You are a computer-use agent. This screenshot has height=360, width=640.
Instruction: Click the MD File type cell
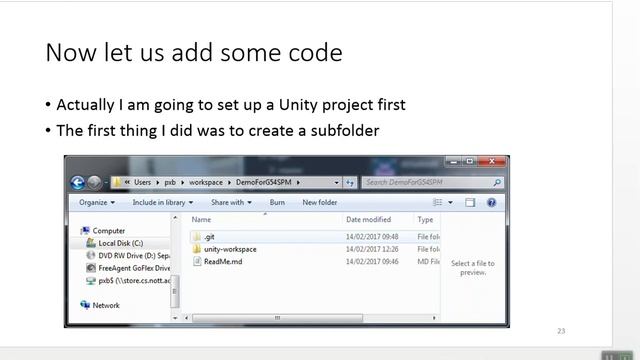[x=428, y=262]
